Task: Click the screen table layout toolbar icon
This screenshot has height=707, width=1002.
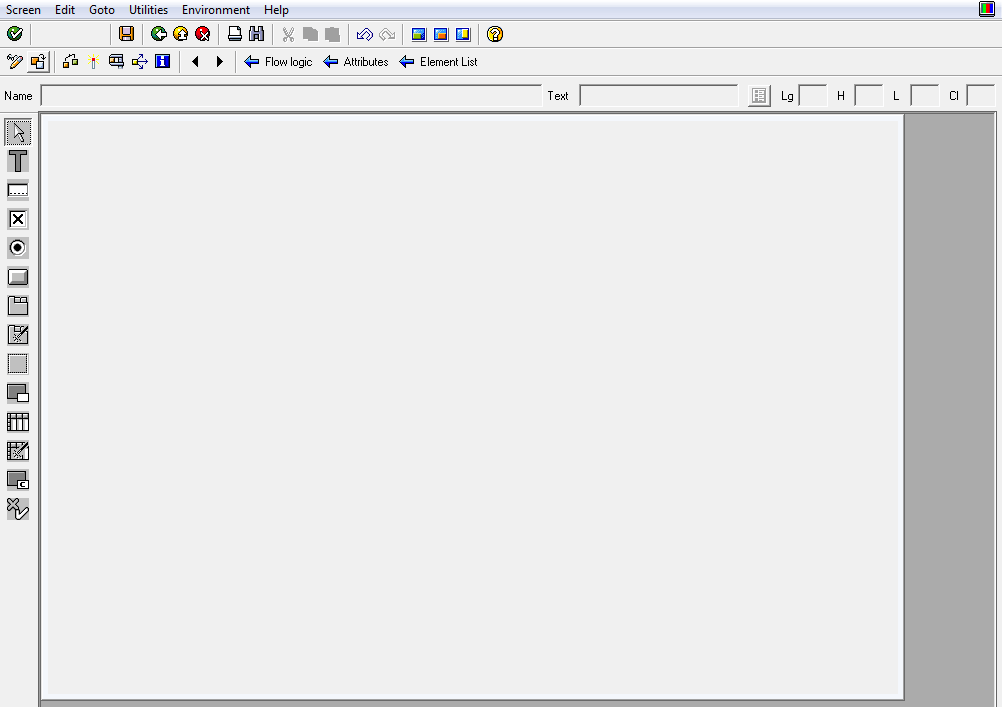Action: 116,61
